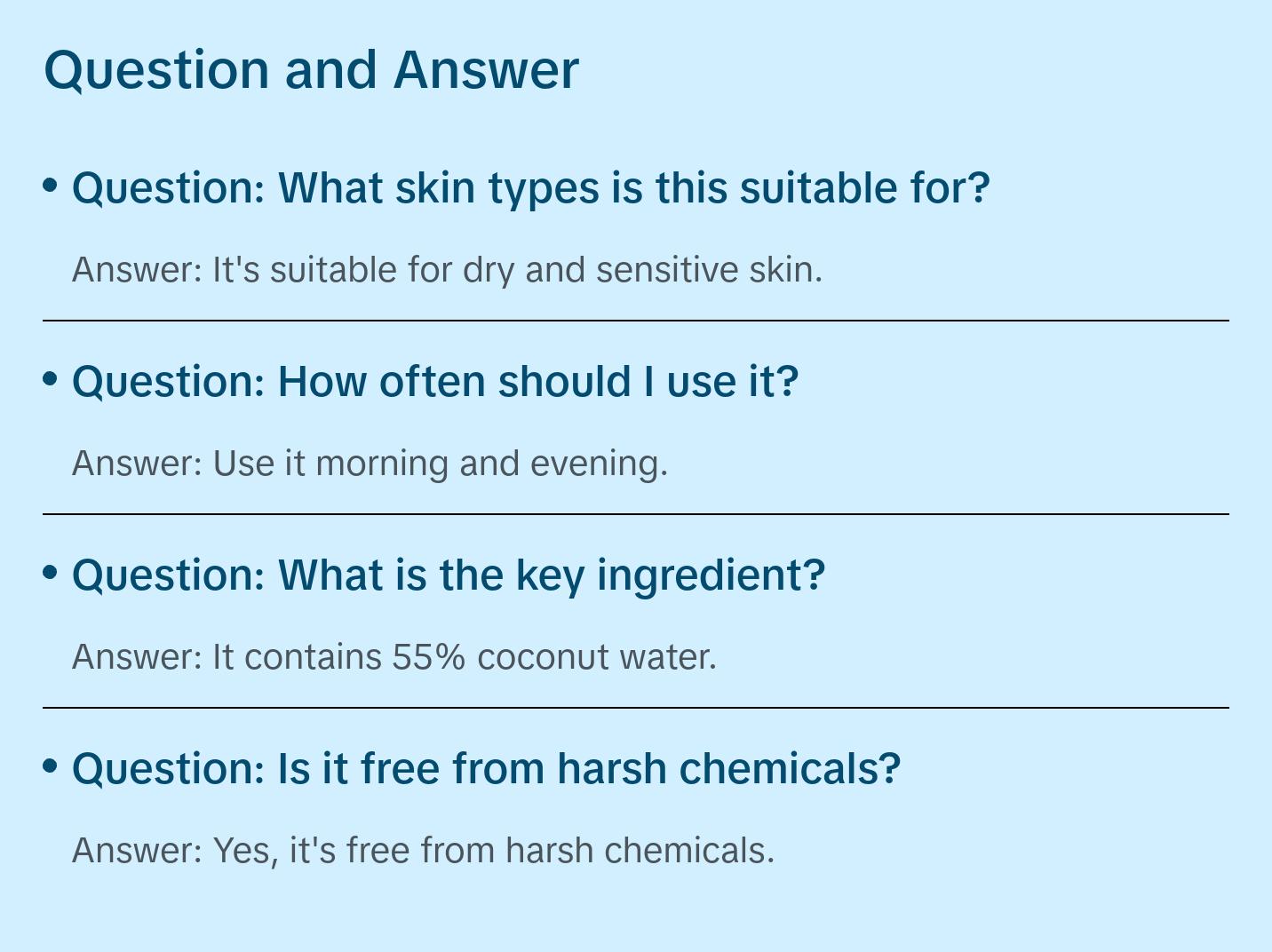This screenshot has height=952, width=1272.
Task: Click the bullet beside the key ingredient question
Action: tap(51, 572)
